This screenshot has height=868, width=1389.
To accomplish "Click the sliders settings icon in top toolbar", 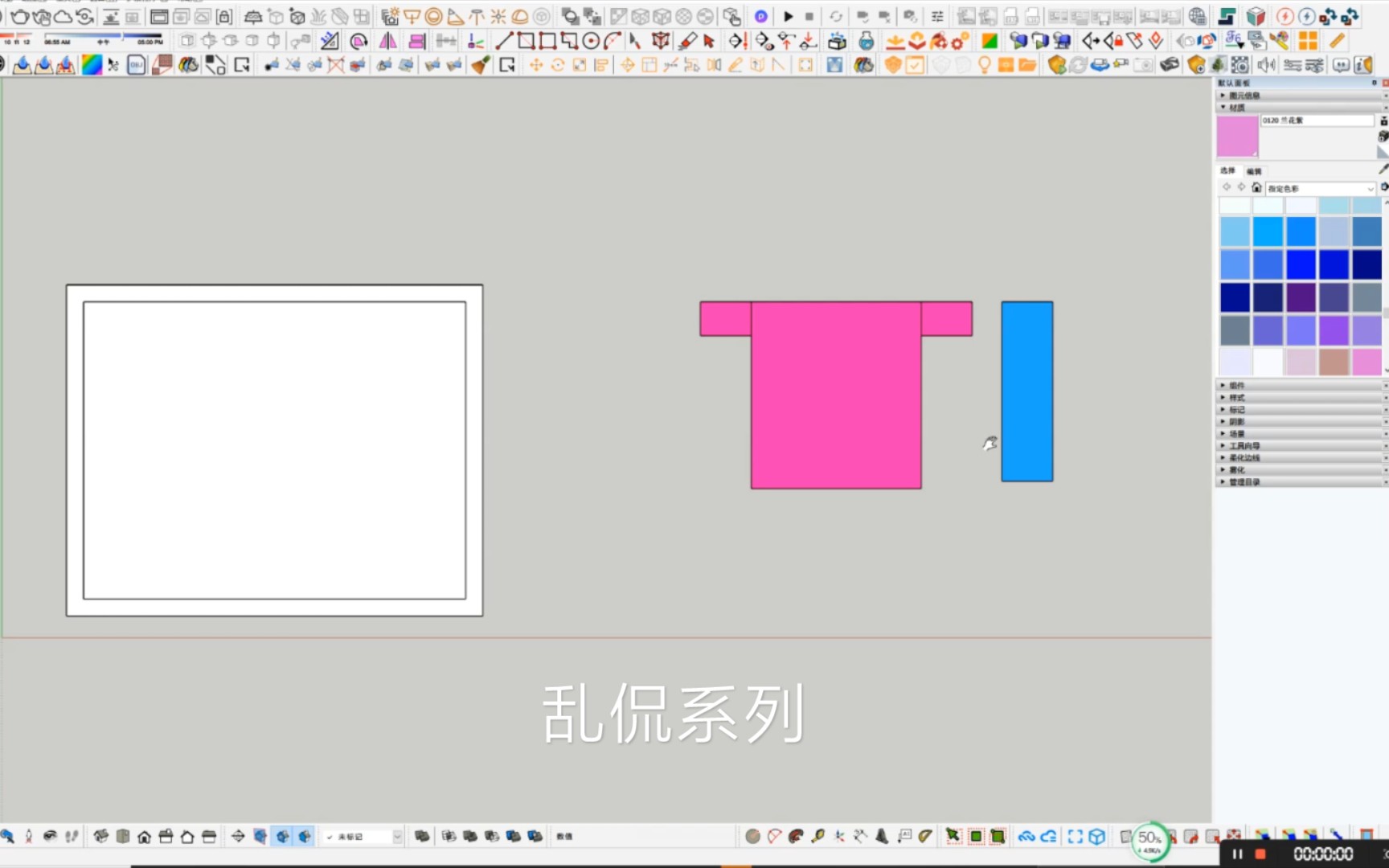I will [x=937, y=17].
